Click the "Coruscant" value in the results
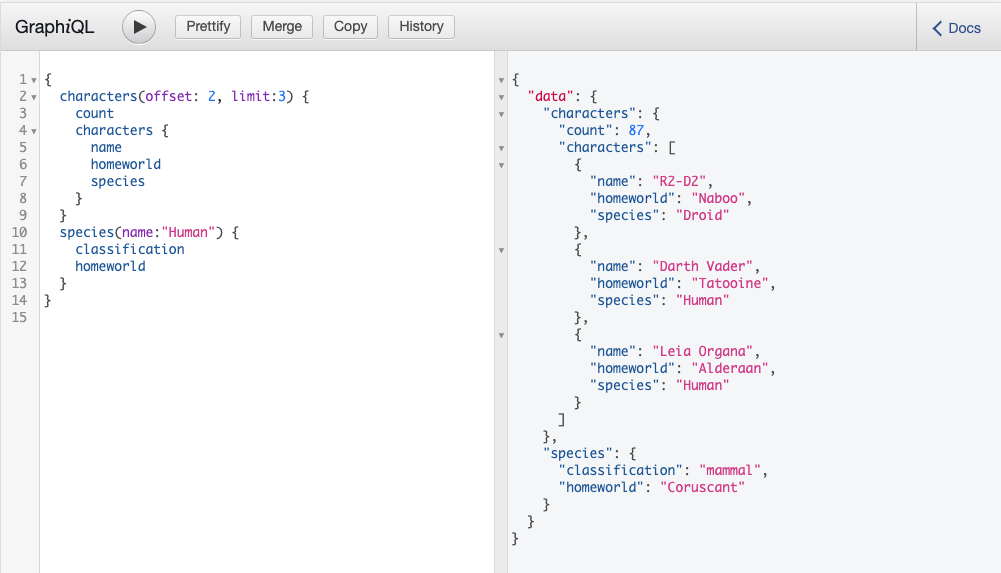 point(703,487)
